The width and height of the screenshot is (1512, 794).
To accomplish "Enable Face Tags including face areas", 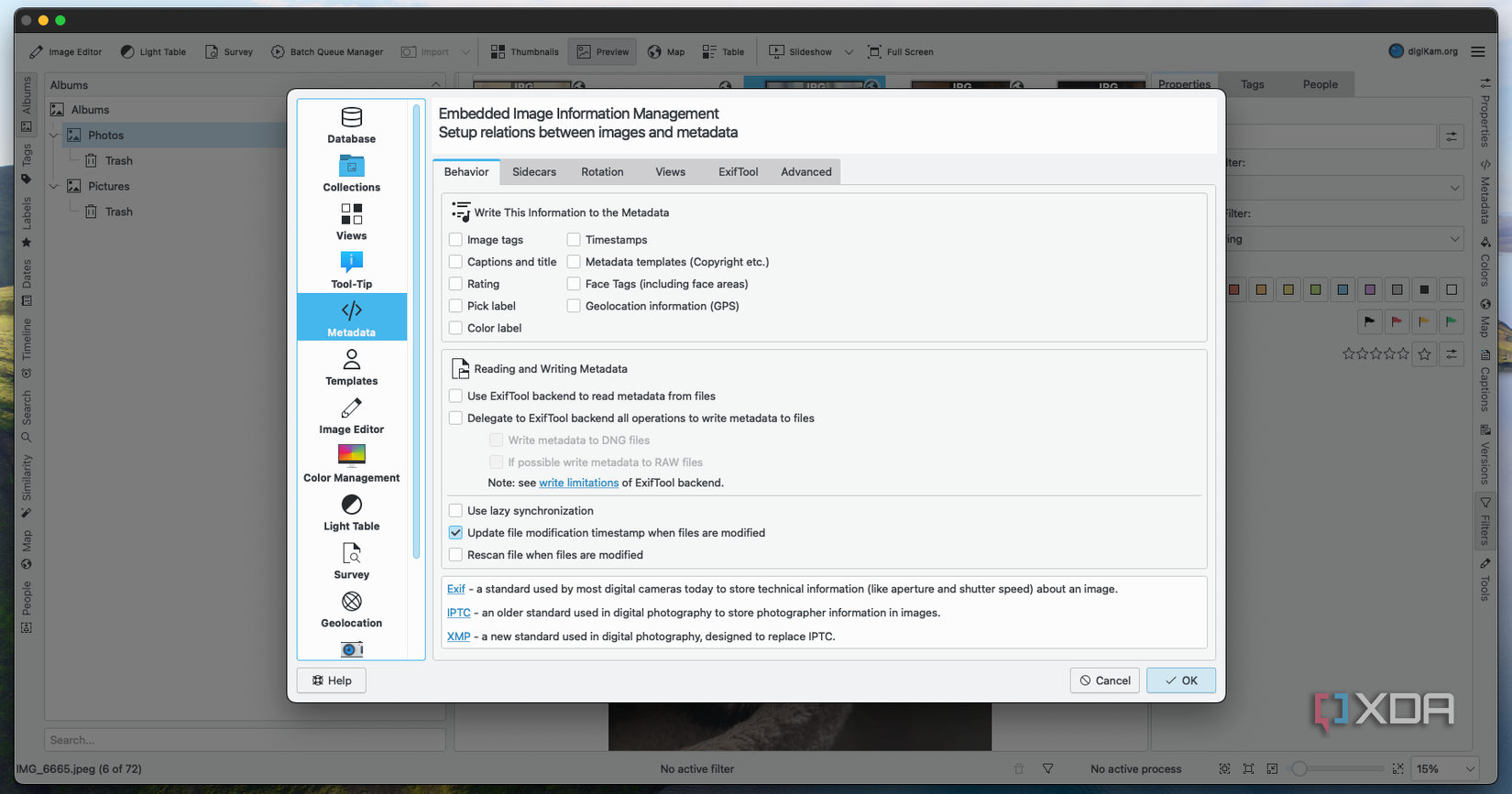I will 574,284.
